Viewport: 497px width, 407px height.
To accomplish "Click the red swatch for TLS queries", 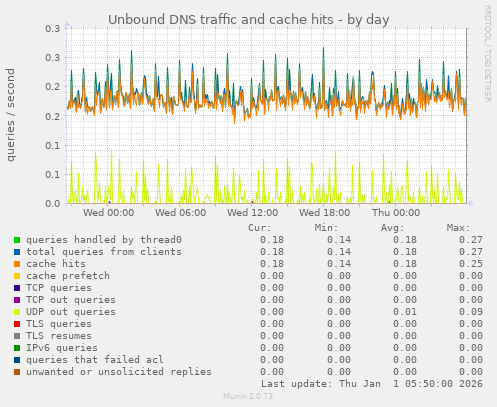I will tap(17, 324).
